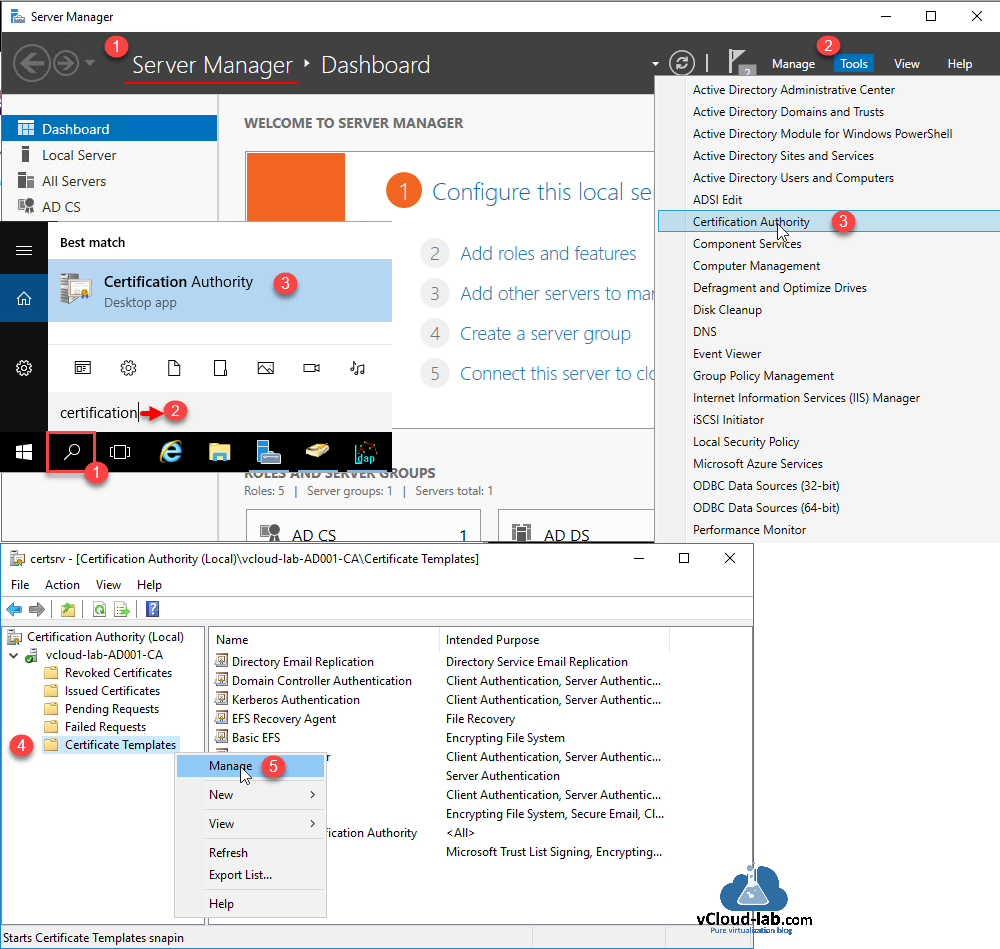
Task: Click Add other servers to manage link
Action: (557, 293)
